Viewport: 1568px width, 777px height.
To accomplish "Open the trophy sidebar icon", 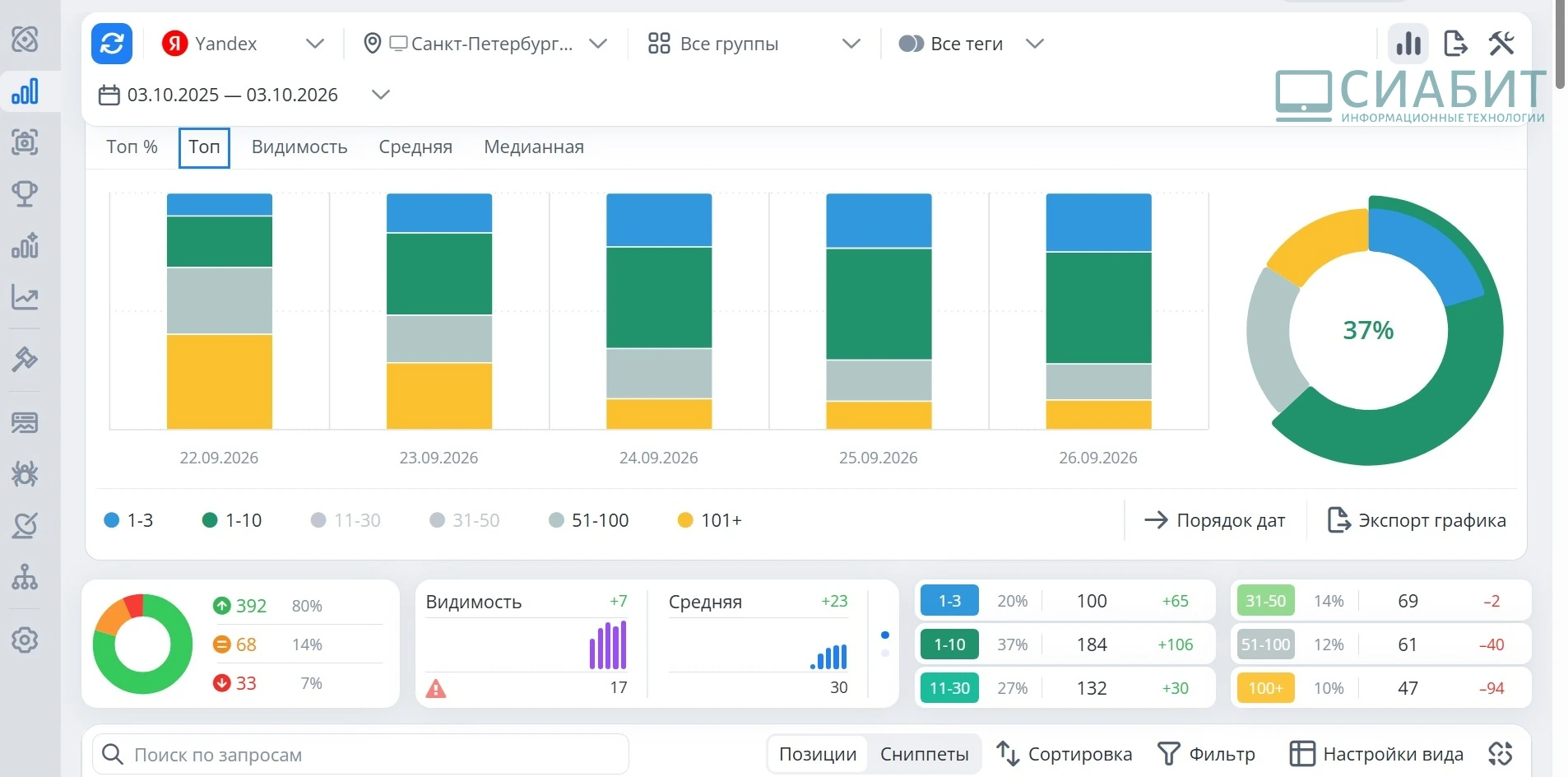I will pyautogui.click(x=25, y=194).
